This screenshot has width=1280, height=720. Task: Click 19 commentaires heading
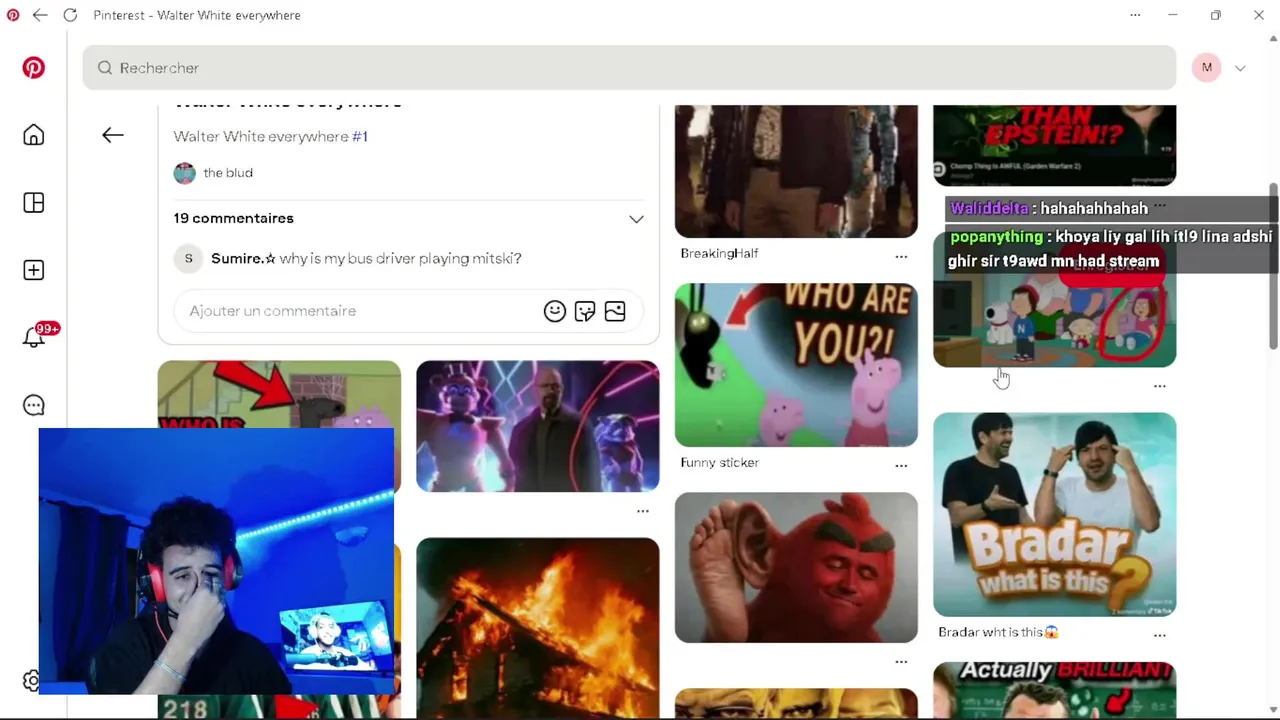coord(233,218)
